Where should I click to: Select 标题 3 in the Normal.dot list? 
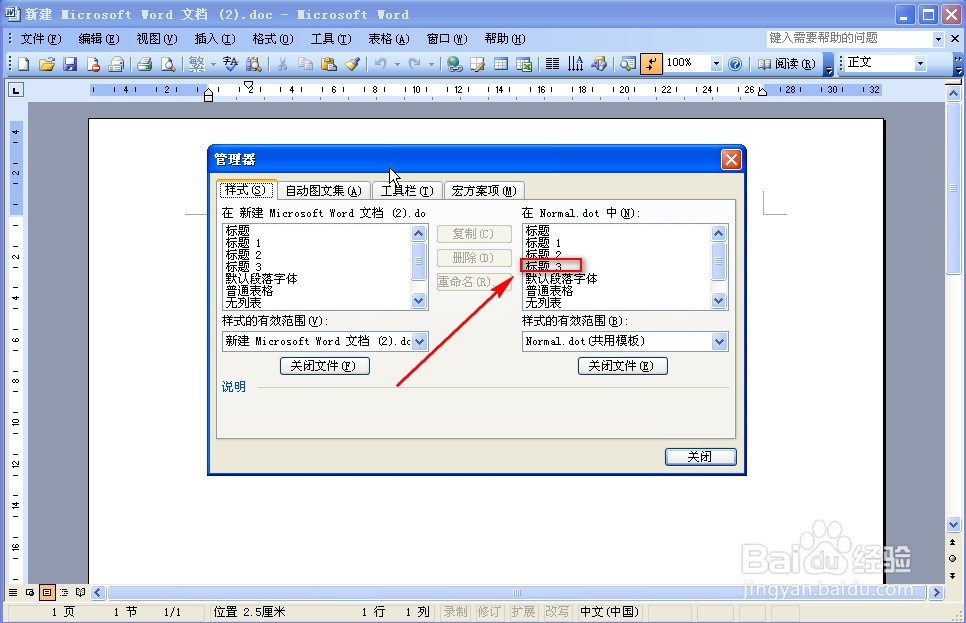coord(550,267)
